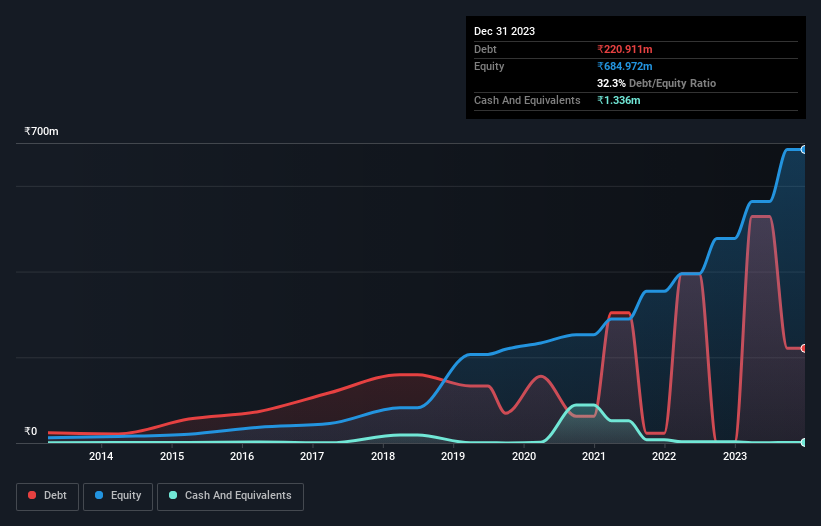
Task: Click the 2023 x-axis label
Action: click(x=735, y=456)
